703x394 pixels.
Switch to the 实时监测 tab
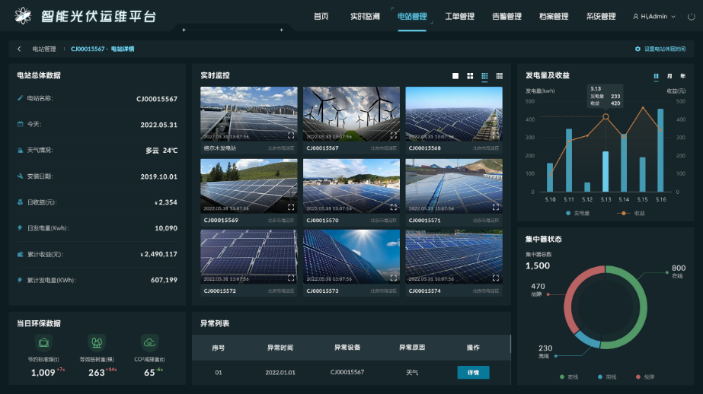[x=365, y=17]
